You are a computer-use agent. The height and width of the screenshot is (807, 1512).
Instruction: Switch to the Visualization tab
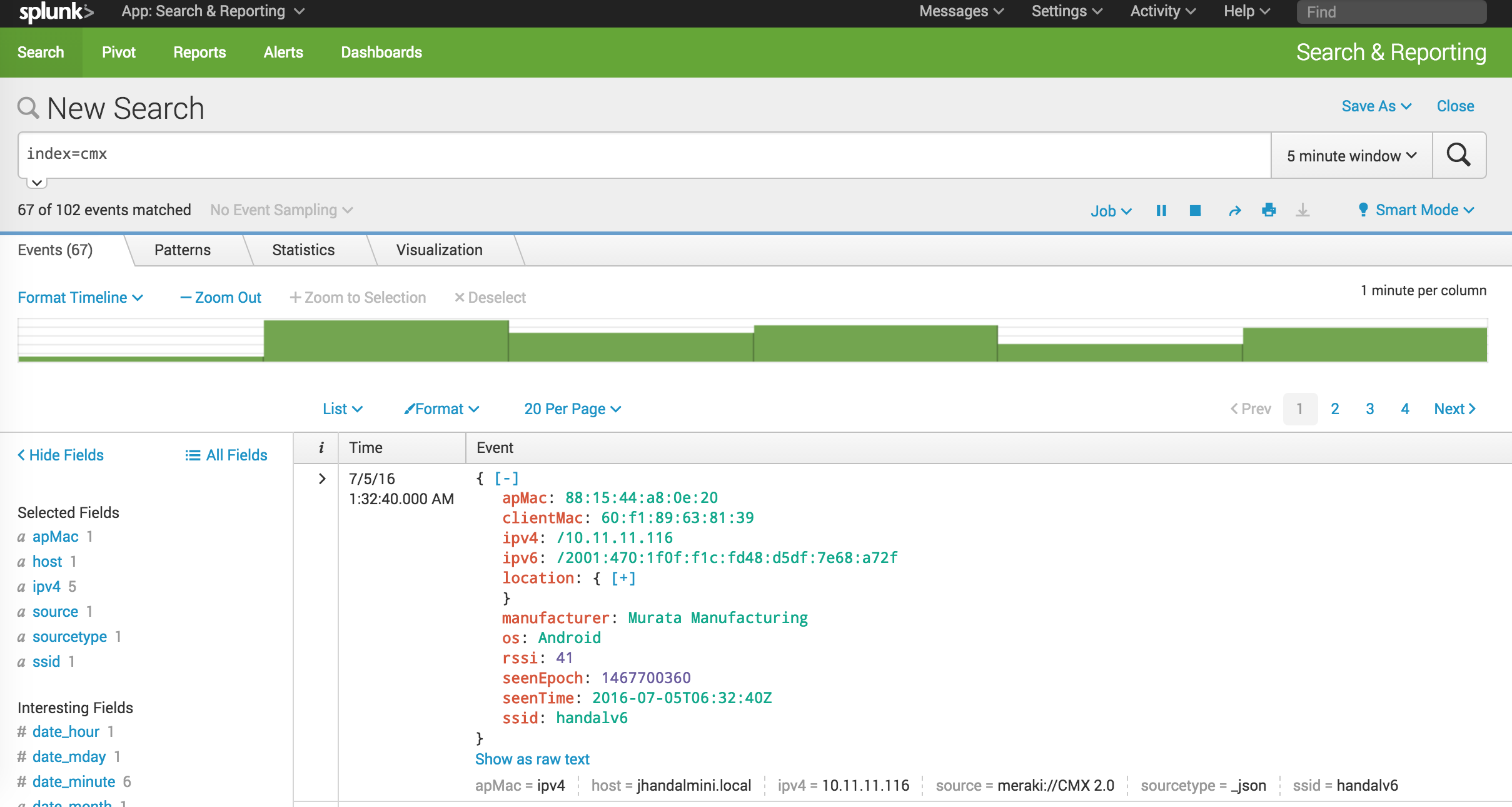click(437, 250)
